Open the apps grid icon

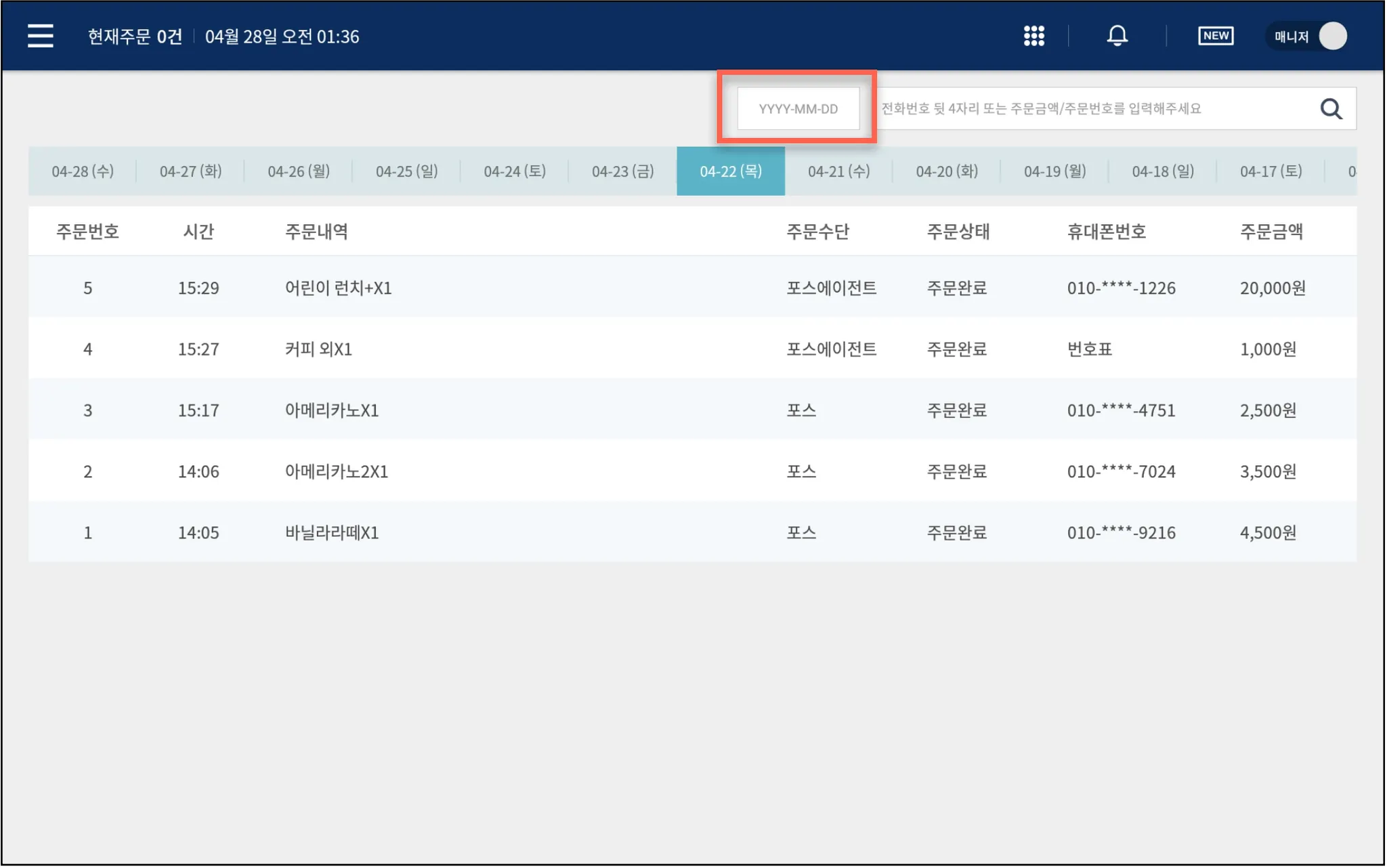[1033, 36]
